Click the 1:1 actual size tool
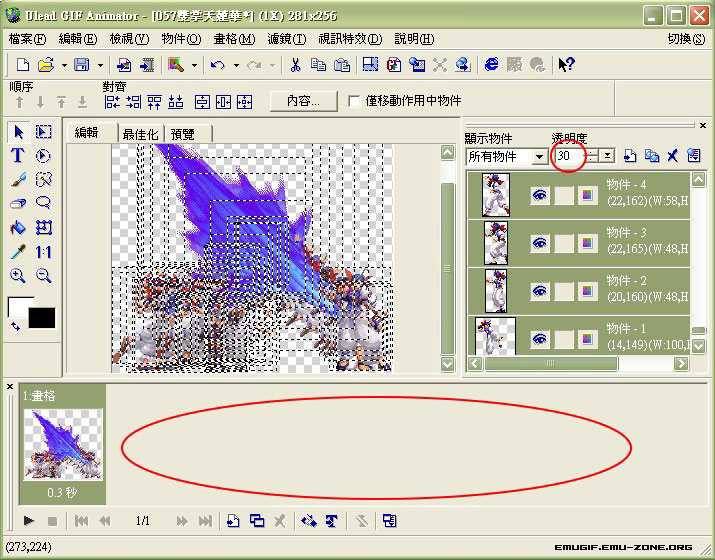The image size is (715, 560). click(x=43, y=252)
